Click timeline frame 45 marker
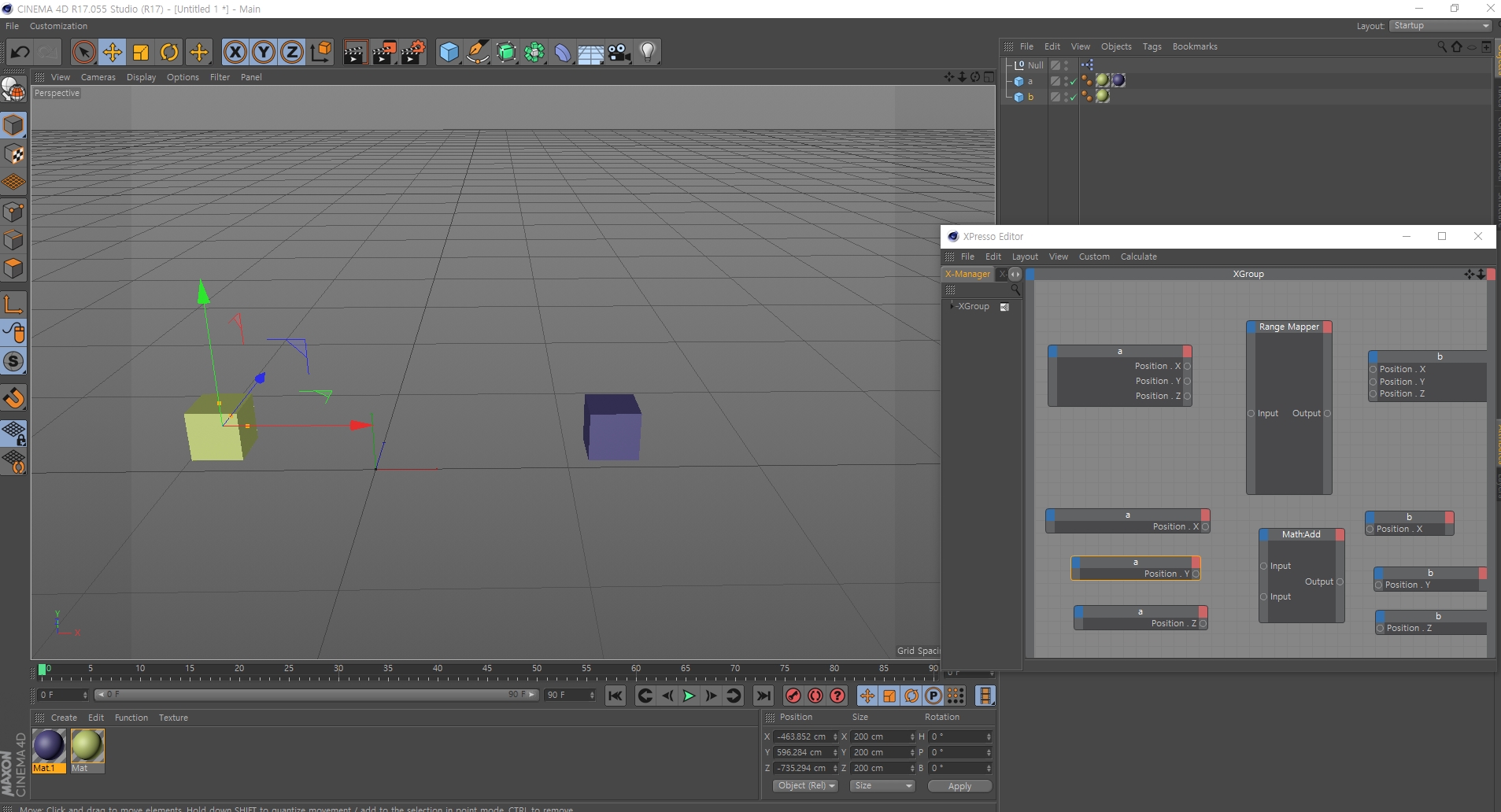 [x=487, y=669]
